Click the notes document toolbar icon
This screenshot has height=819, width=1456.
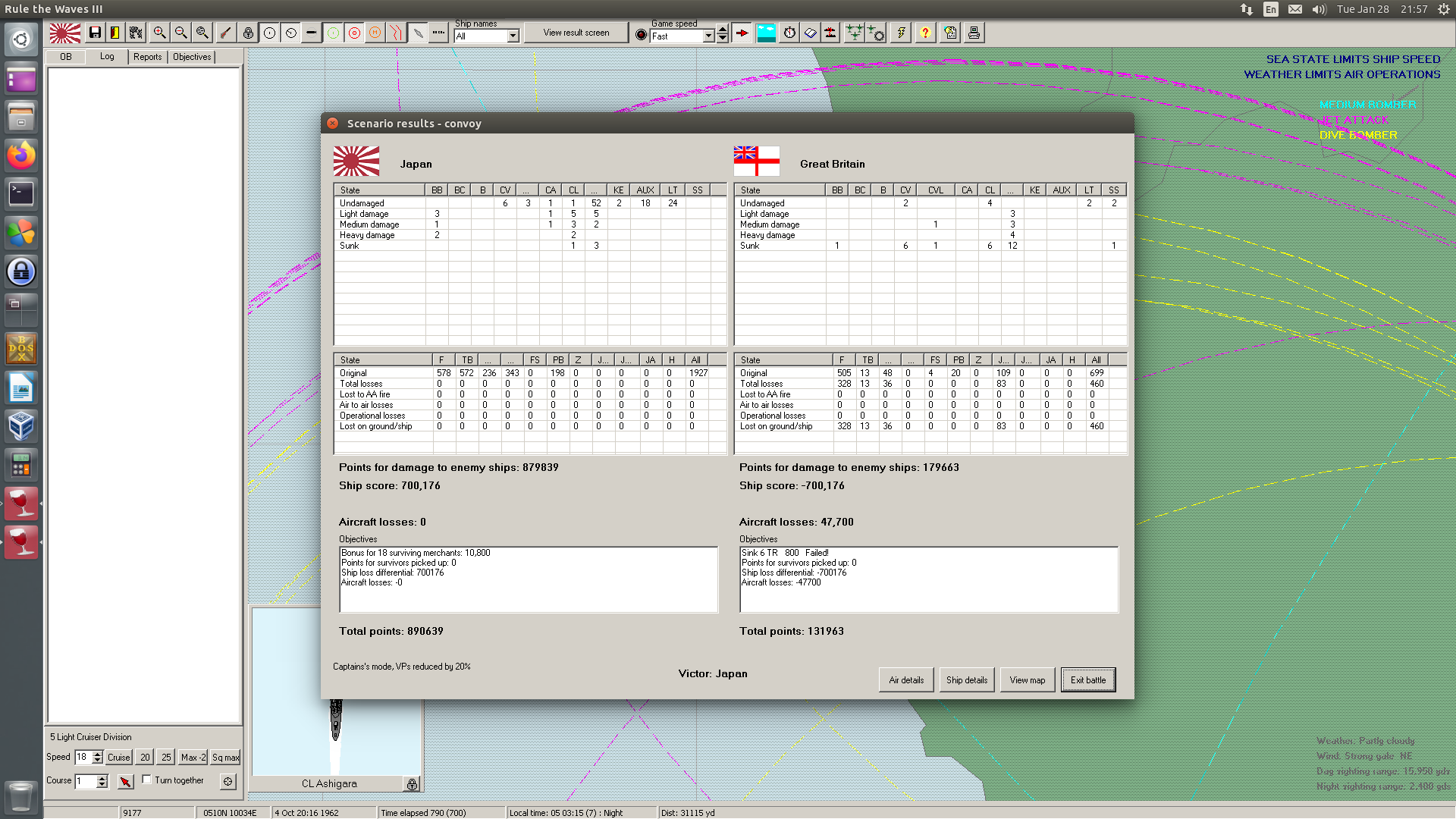(951, 33)
